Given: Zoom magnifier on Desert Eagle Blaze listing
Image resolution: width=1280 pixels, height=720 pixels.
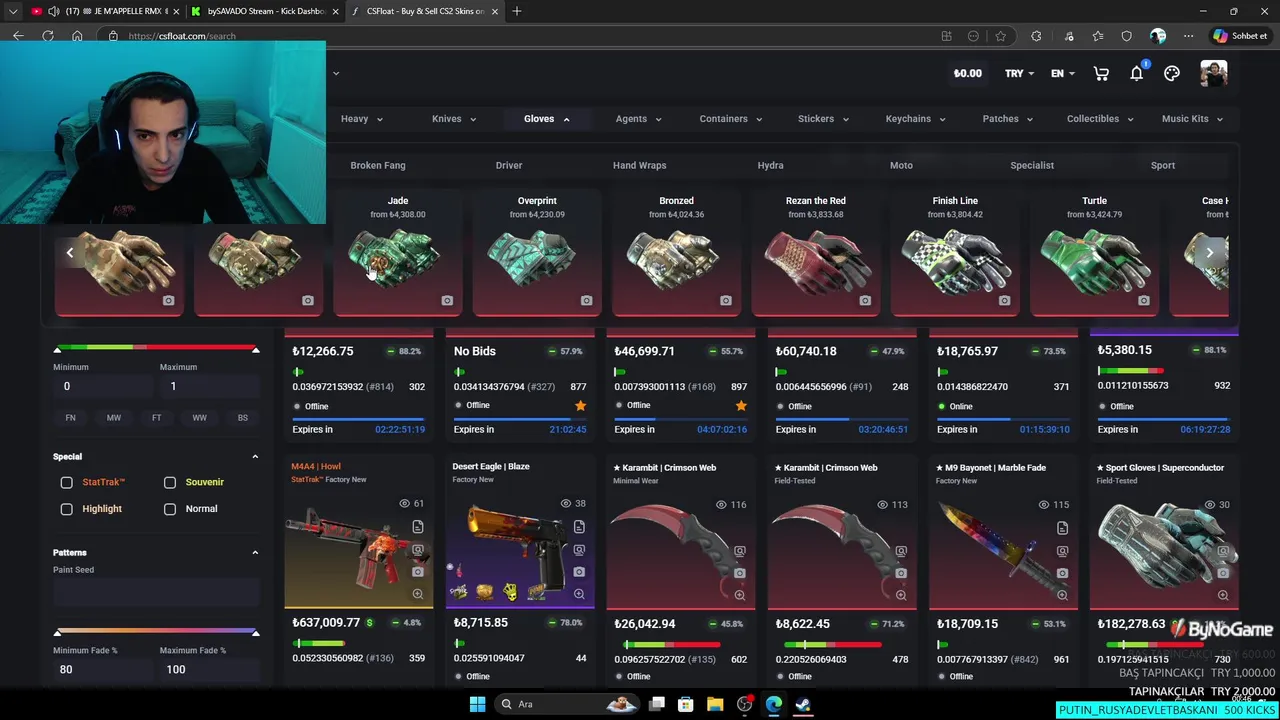Looking at the screenshot, I should tap(579, 594).
